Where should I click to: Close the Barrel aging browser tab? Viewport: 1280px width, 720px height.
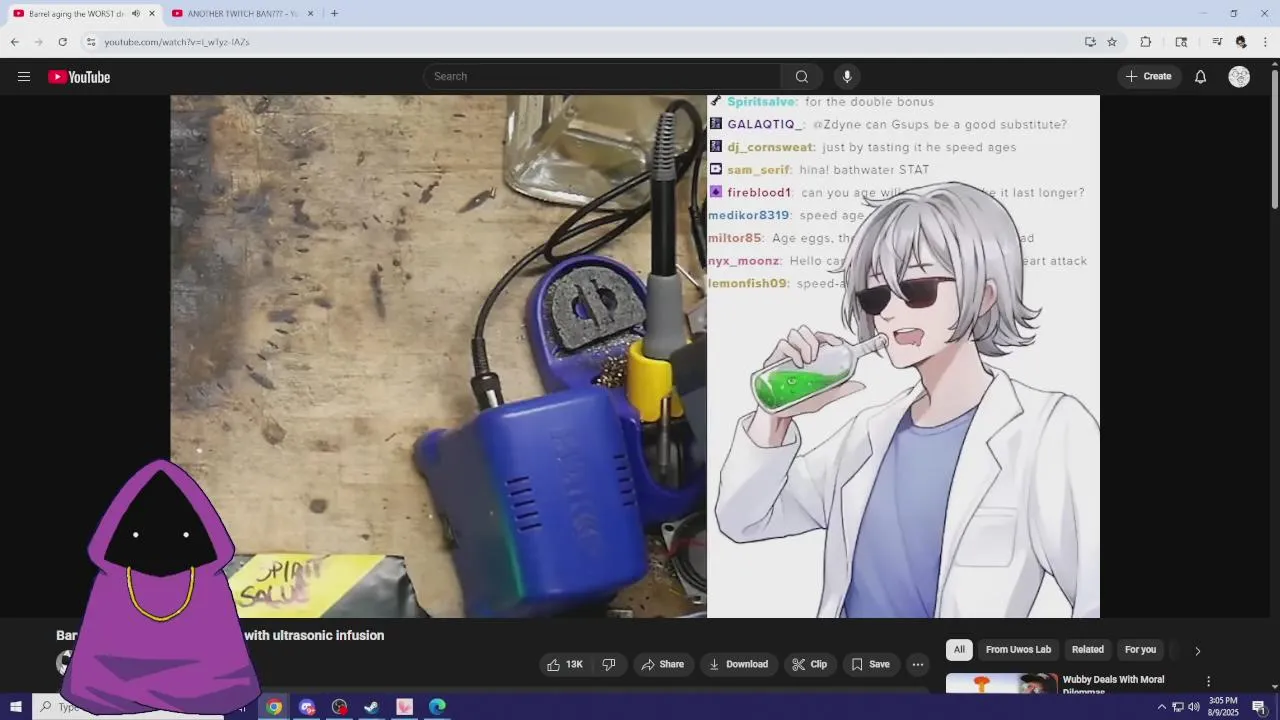[153, 13]
